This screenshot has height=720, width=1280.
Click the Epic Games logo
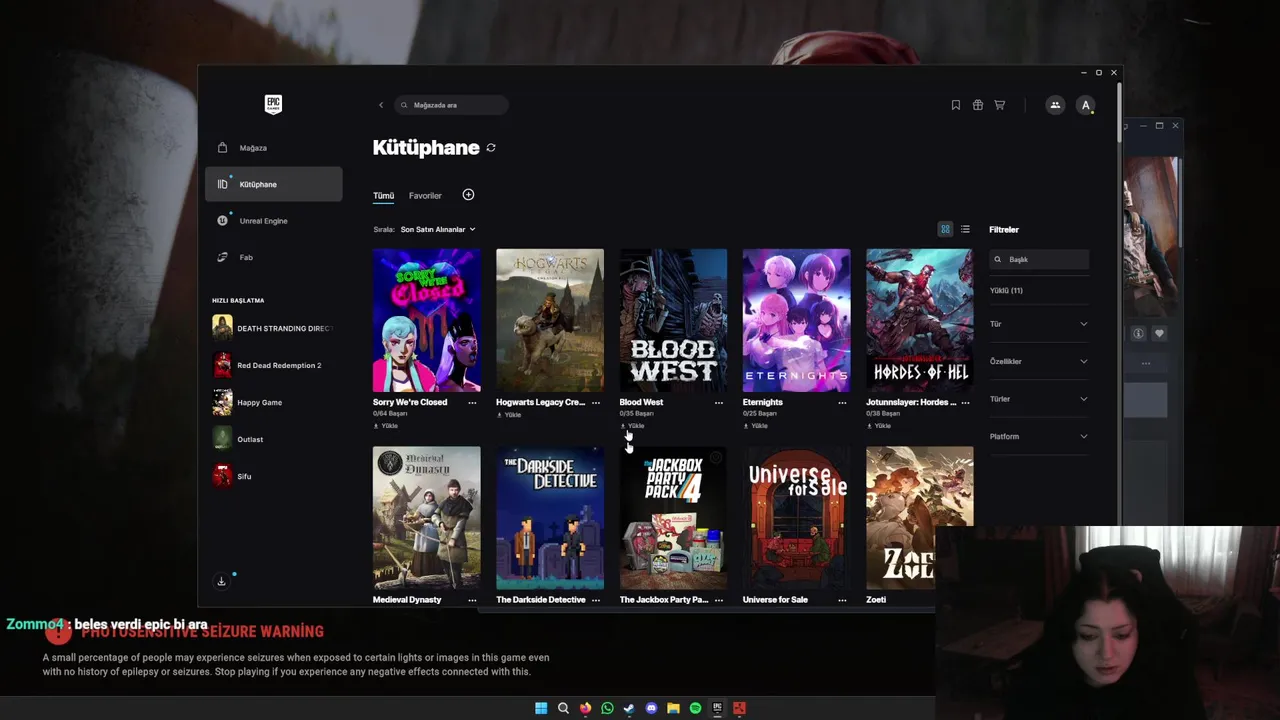[x=273, y=104]
